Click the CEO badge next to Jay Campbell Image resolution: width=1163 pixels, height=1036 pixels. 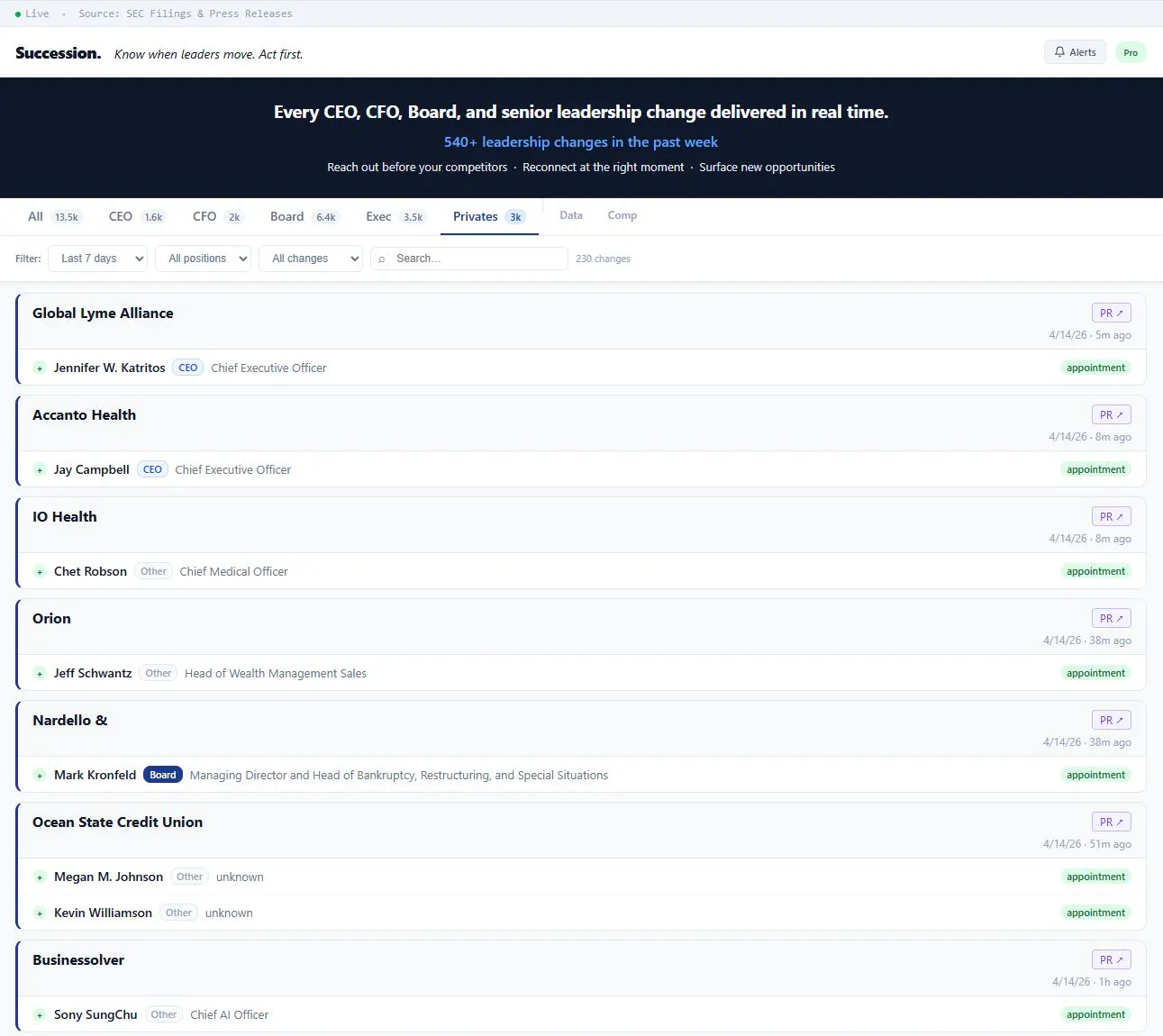pyautogui.click(x=152, y=469)
